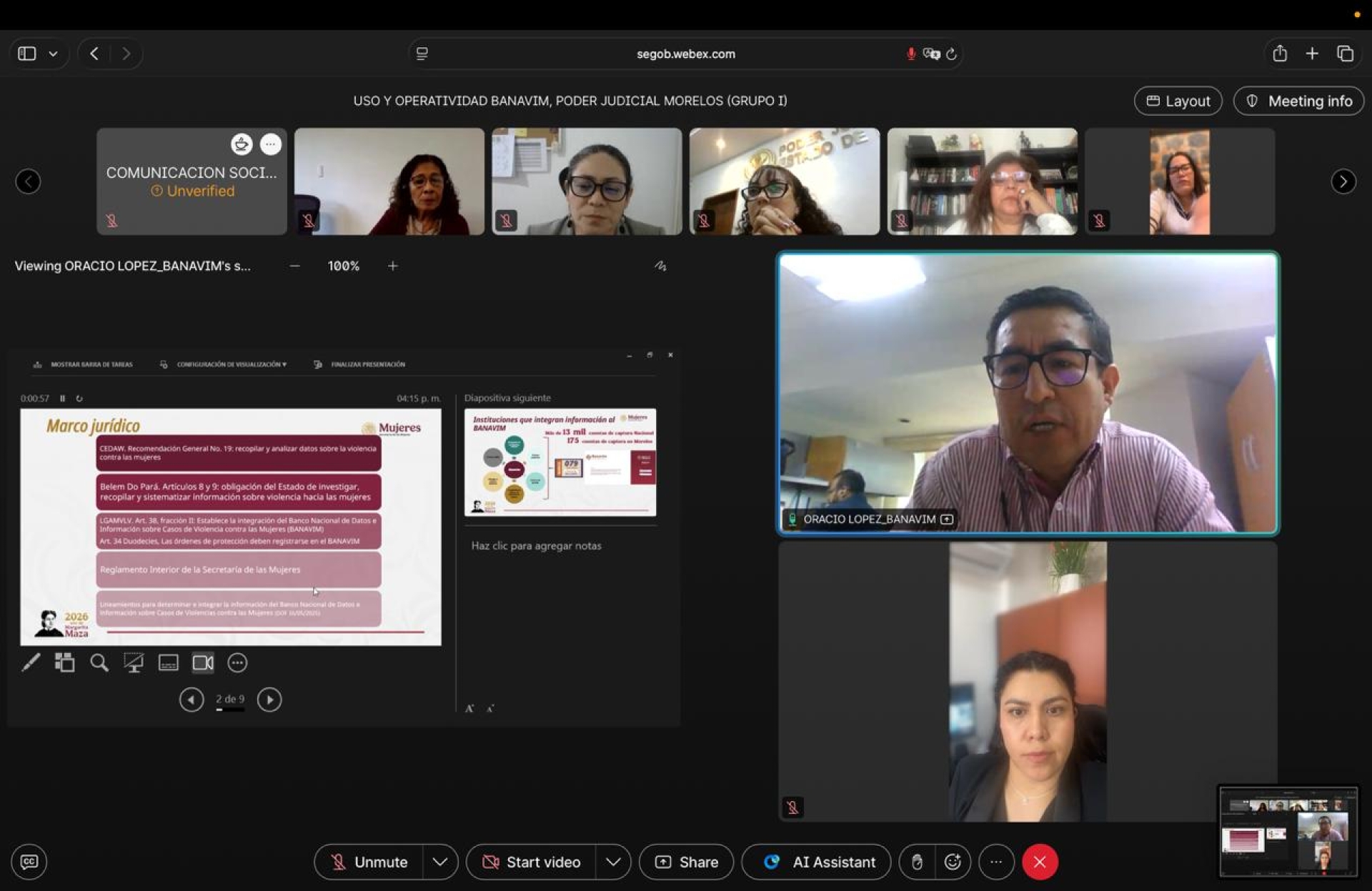Open more options ellipsis in bottom bar

[x=996, y=862]
